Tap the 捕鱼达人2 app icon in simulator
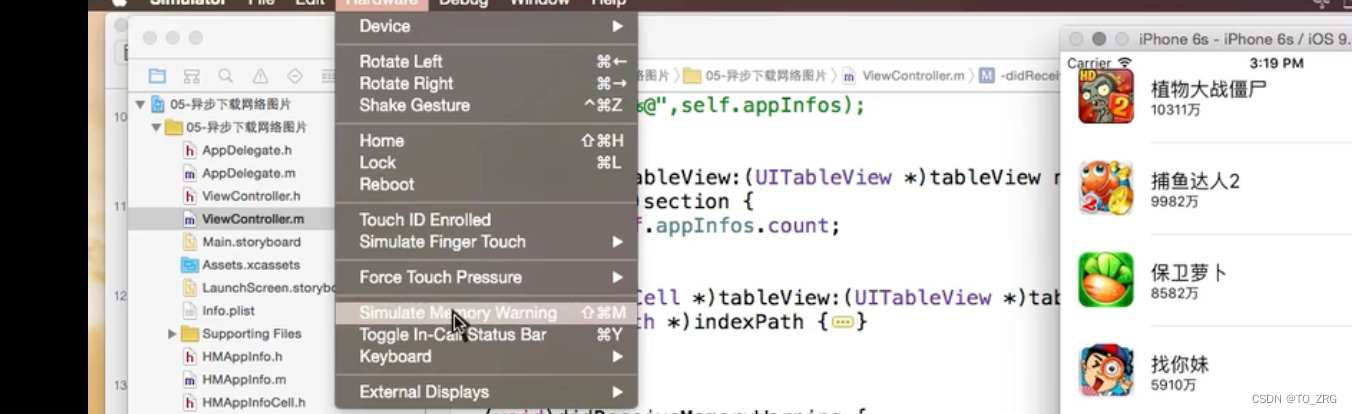This screenshot has height=414, width=1352. pyautogui.click(x=1106, y=187)
